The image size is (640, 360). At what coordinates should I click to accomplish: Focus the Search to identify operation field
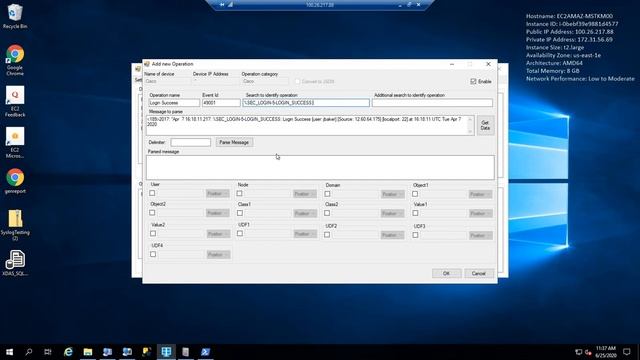(306, 103)
